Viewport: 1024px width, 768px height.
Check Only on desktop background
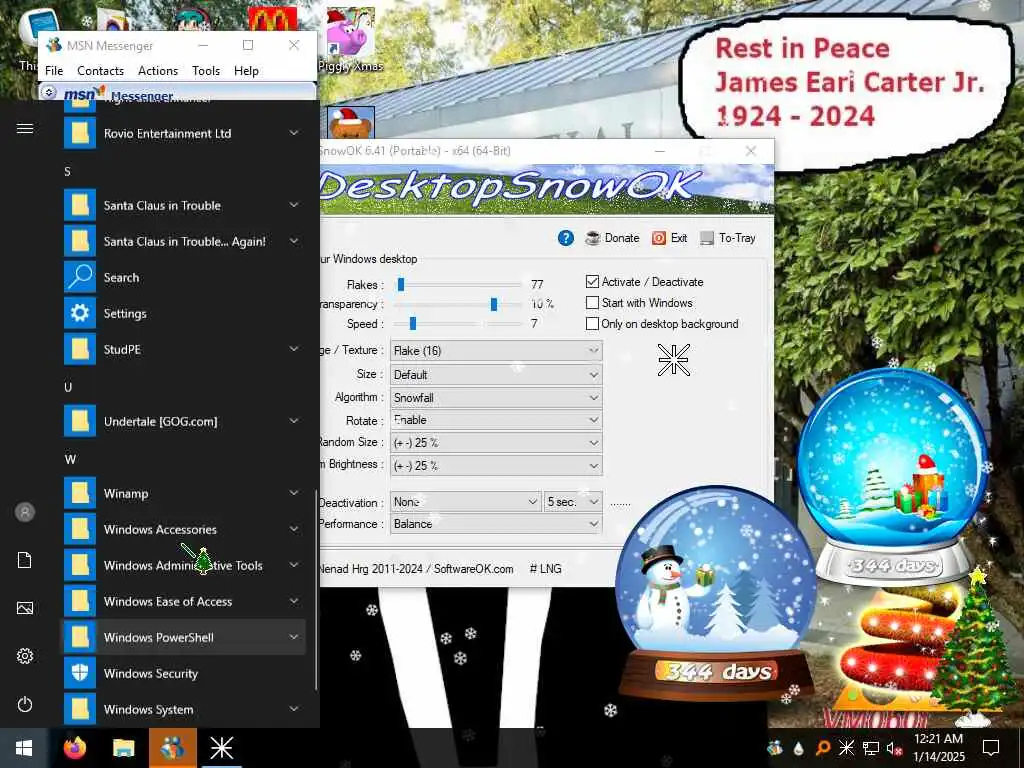click(x=592, y=323)
